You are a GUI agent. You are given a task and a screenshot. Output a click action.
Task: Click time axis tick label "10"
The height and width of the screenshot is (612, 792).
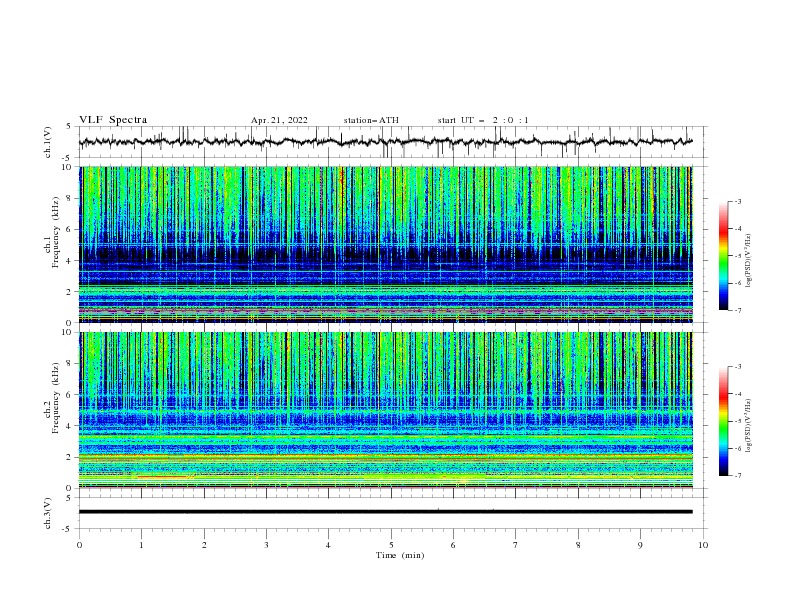click(703, 545)
